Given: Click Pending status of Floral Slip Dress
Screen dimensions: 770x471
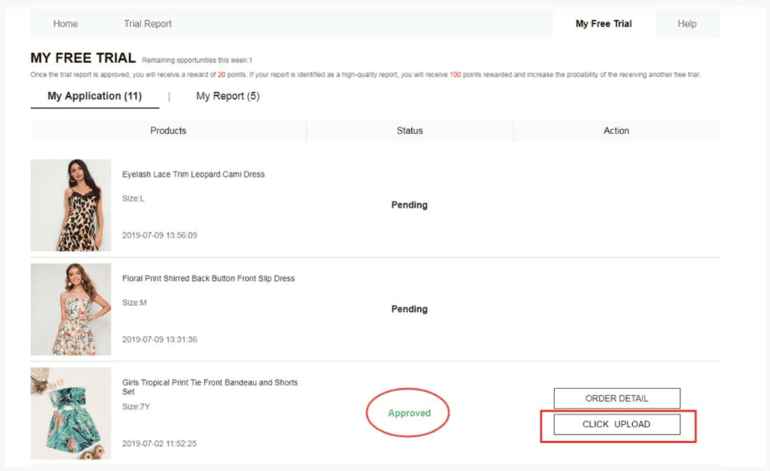Looking at the screenshot, I should pyautogui.click(x=410, y=309).
